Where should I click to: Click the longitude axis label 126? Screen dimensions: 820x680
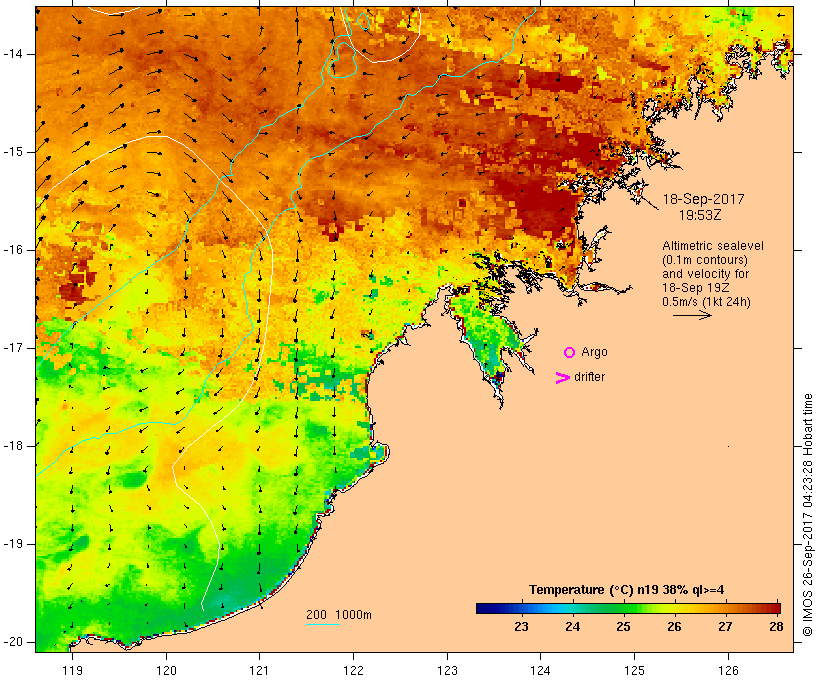tap(728, 671)
